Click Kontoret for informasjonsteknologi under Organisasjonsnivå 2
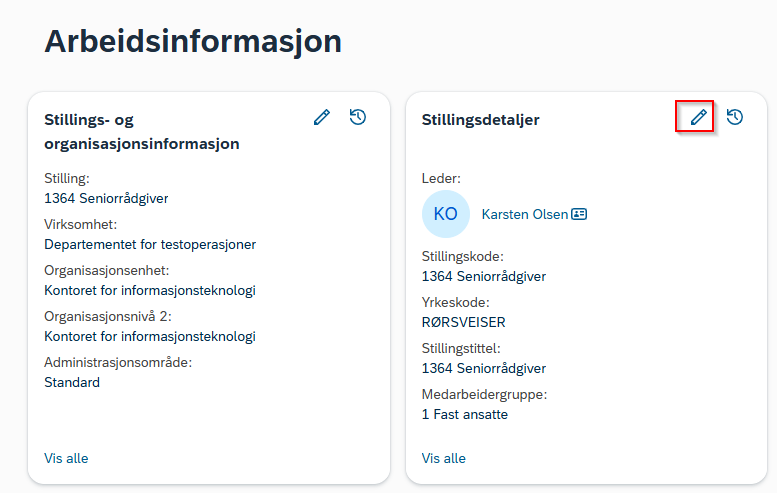This screenshot has width=777, height=493. click(150, 336)
